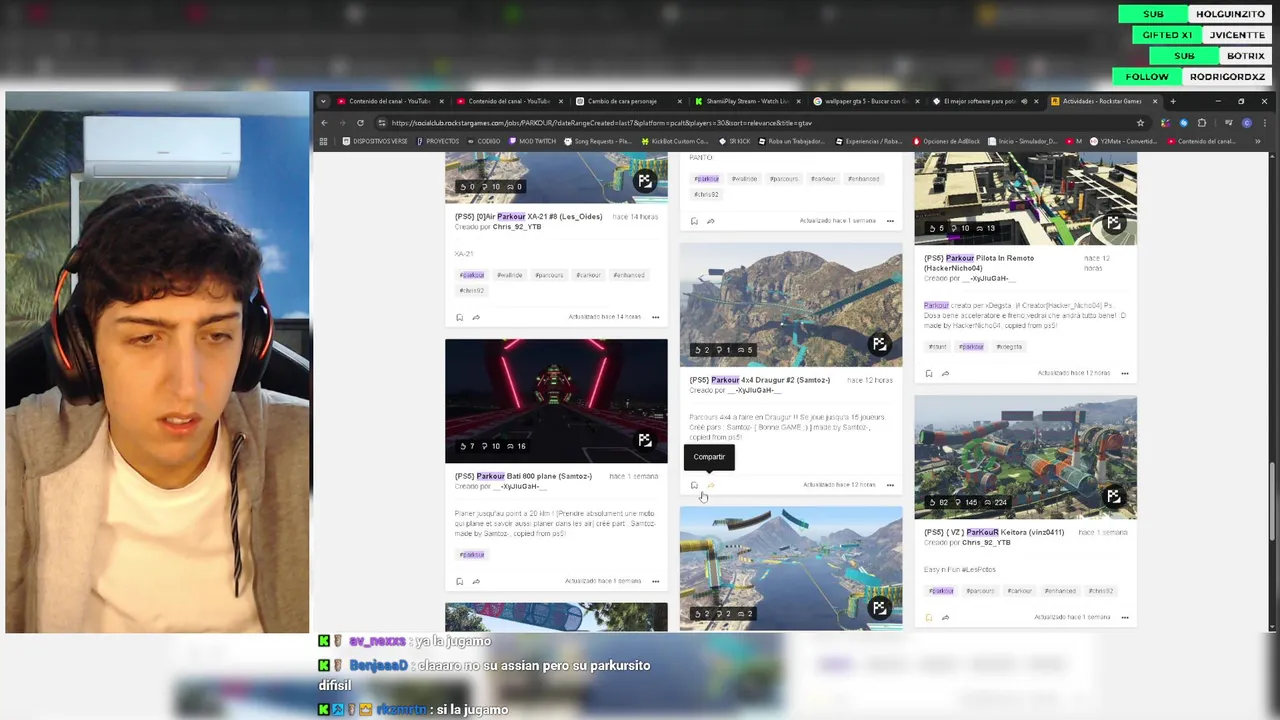Open the DISPOSITIVOS VERSE bookmark
This screenshot has width=1280, height=720.
click(x=375, y=141)
